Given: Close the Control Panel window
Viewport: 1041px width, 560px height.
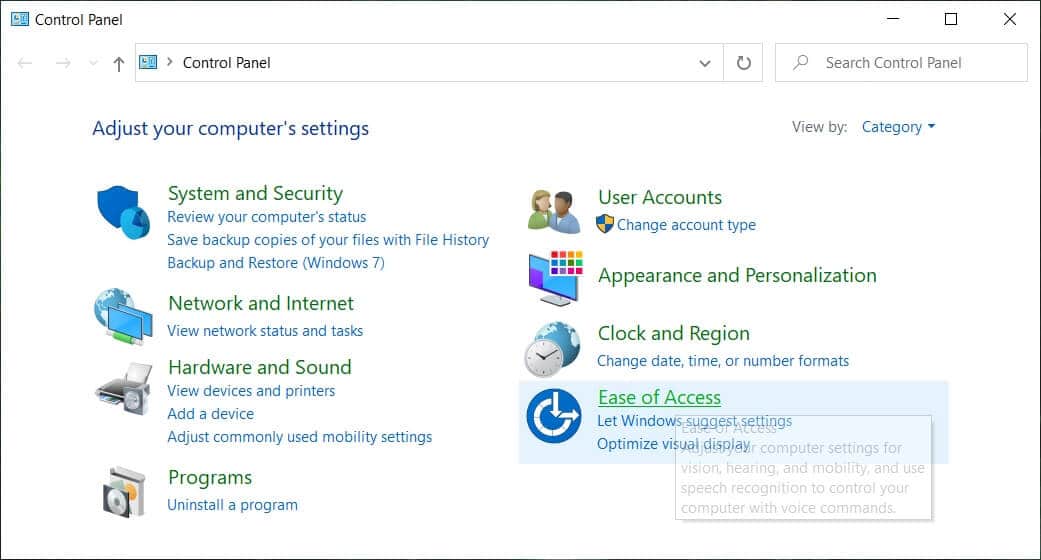Looking at the screenshot, I should (x=1010, y=19).
